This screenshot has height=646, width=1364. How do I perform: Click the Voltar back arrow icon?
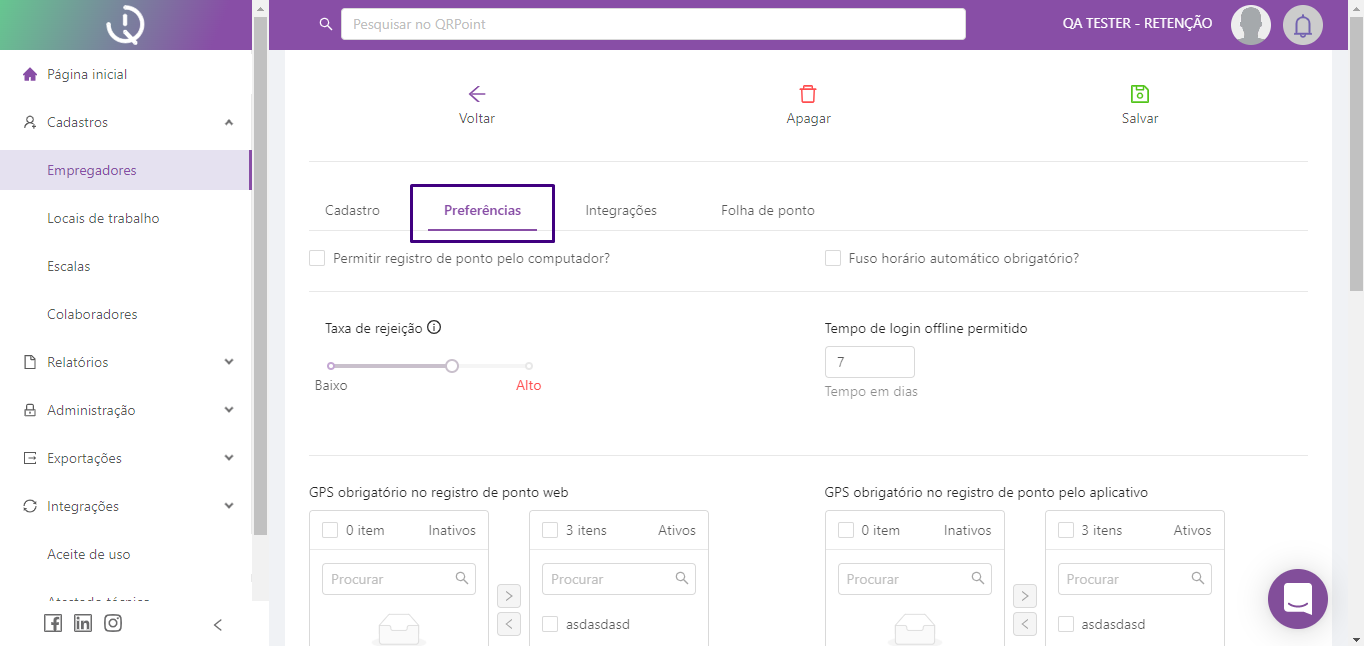(x=477, y=94)
